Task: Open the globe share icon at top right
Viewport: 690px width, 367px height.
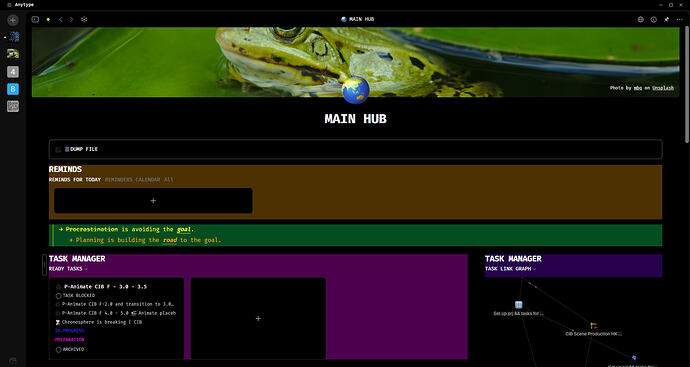Action: (641, 19)
